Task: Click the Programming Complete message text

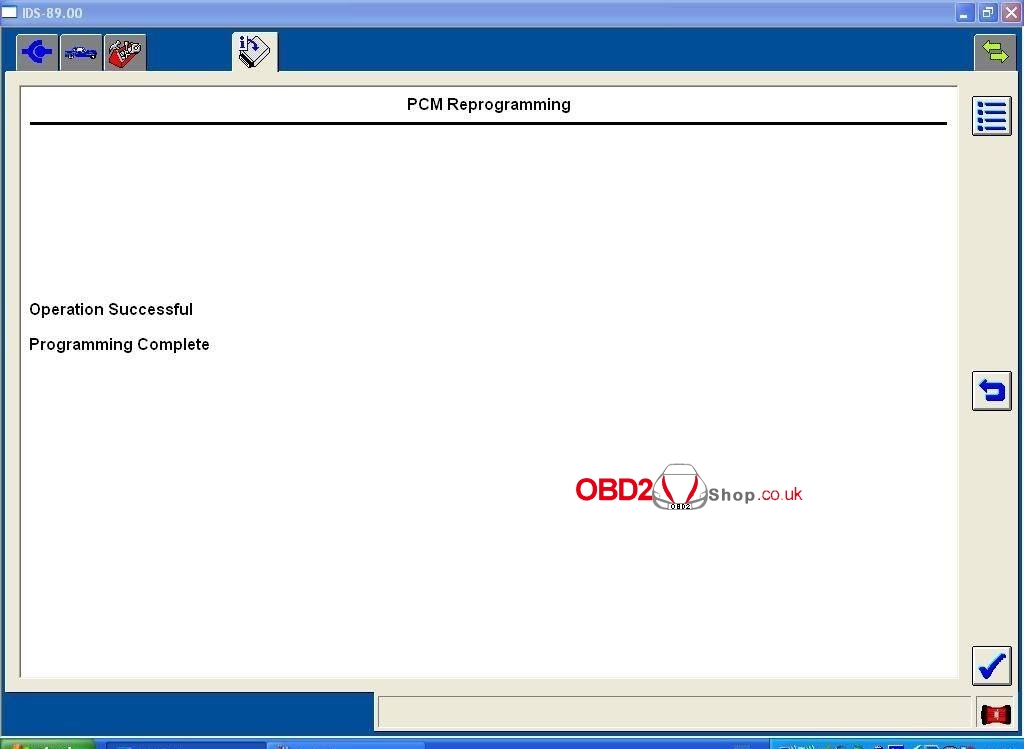Action: [x=119, y=345]
